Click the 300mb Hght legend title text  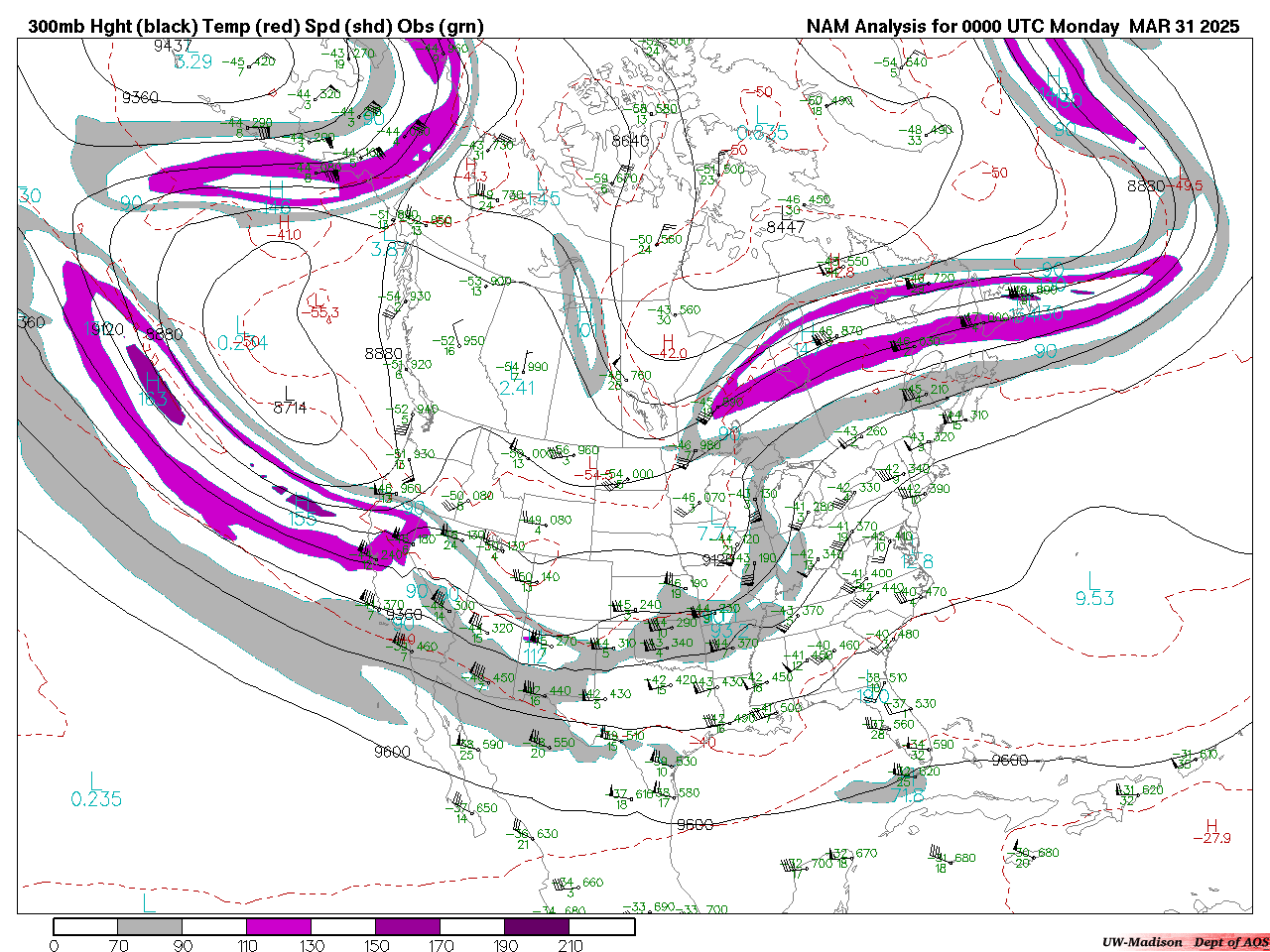(256, 27)
